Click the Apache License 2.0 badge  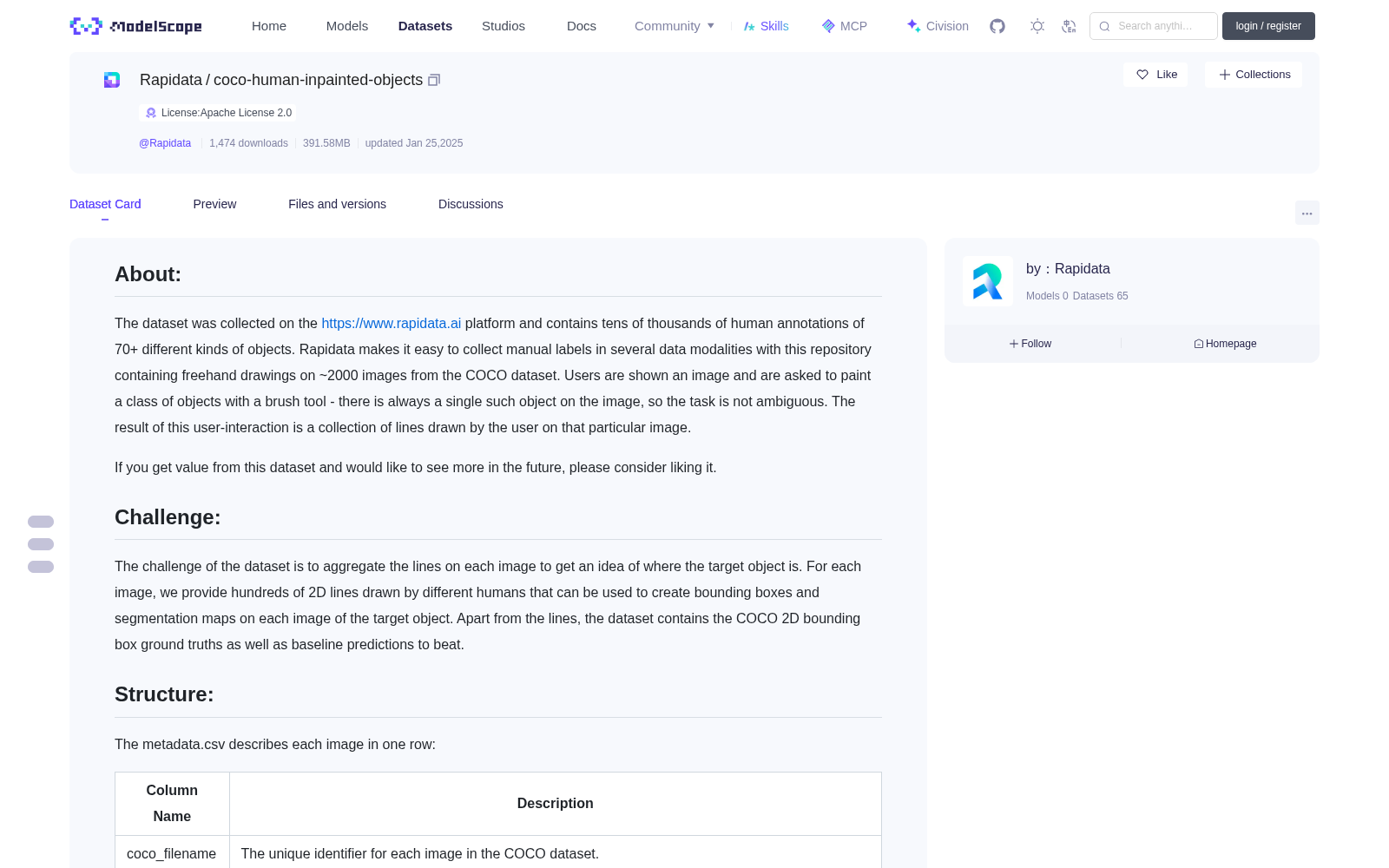218,113
